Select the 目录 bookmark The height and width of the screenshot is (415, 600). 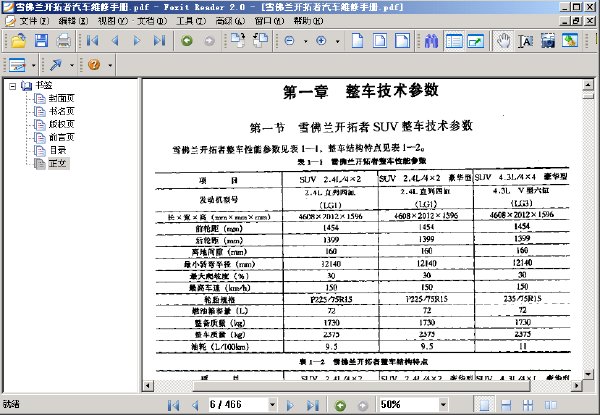[58, 150]
